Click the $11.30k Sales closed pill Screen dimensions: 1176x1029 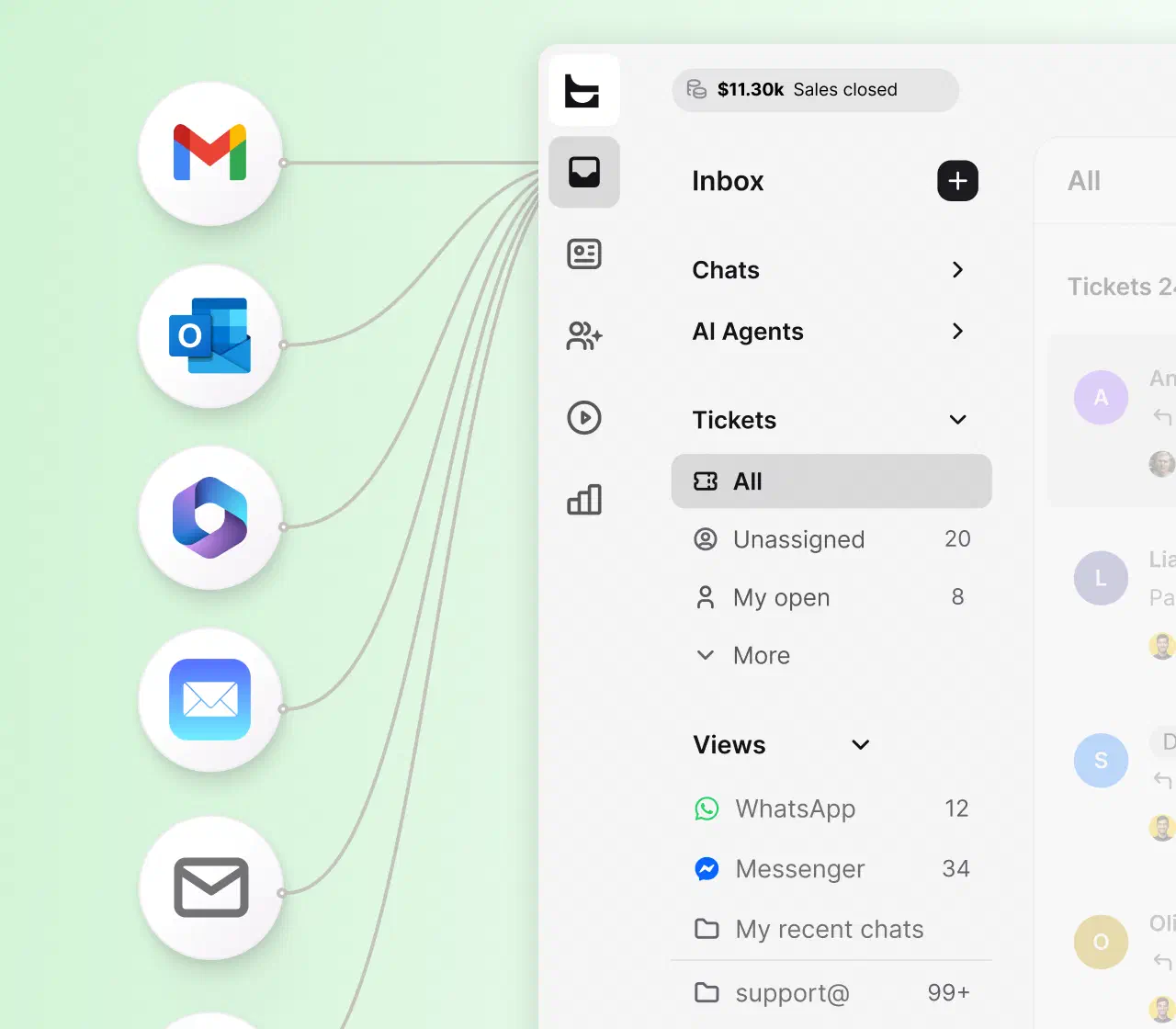[x=815, y=90]
